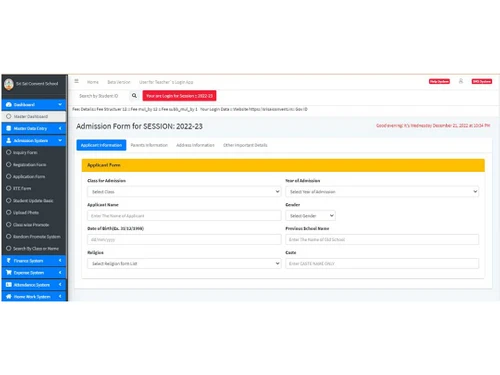The image size is (500, 375).
Task: Click the red Help System button
Action: pyautogui.click(x=439, y=81)
